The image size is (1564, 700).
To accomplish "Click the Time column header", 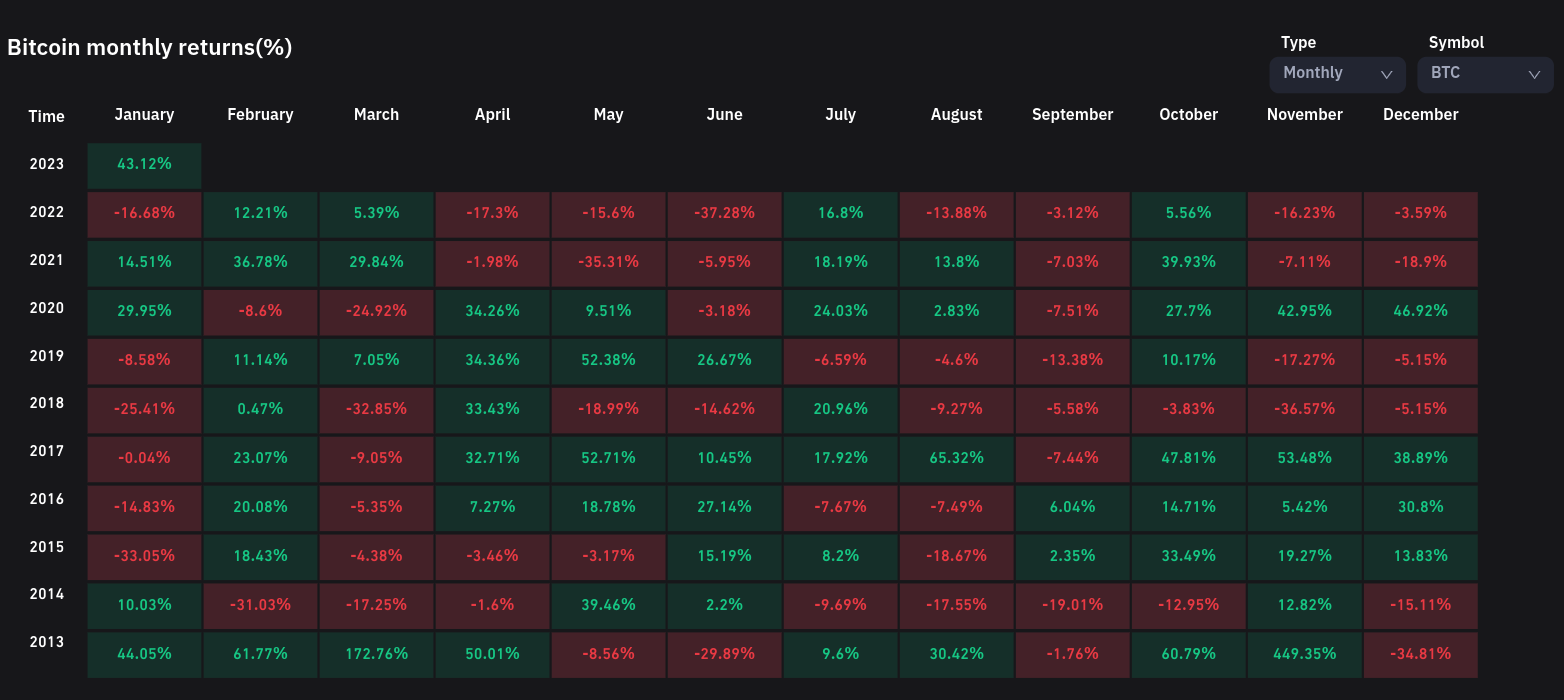I will click(46, 117).
